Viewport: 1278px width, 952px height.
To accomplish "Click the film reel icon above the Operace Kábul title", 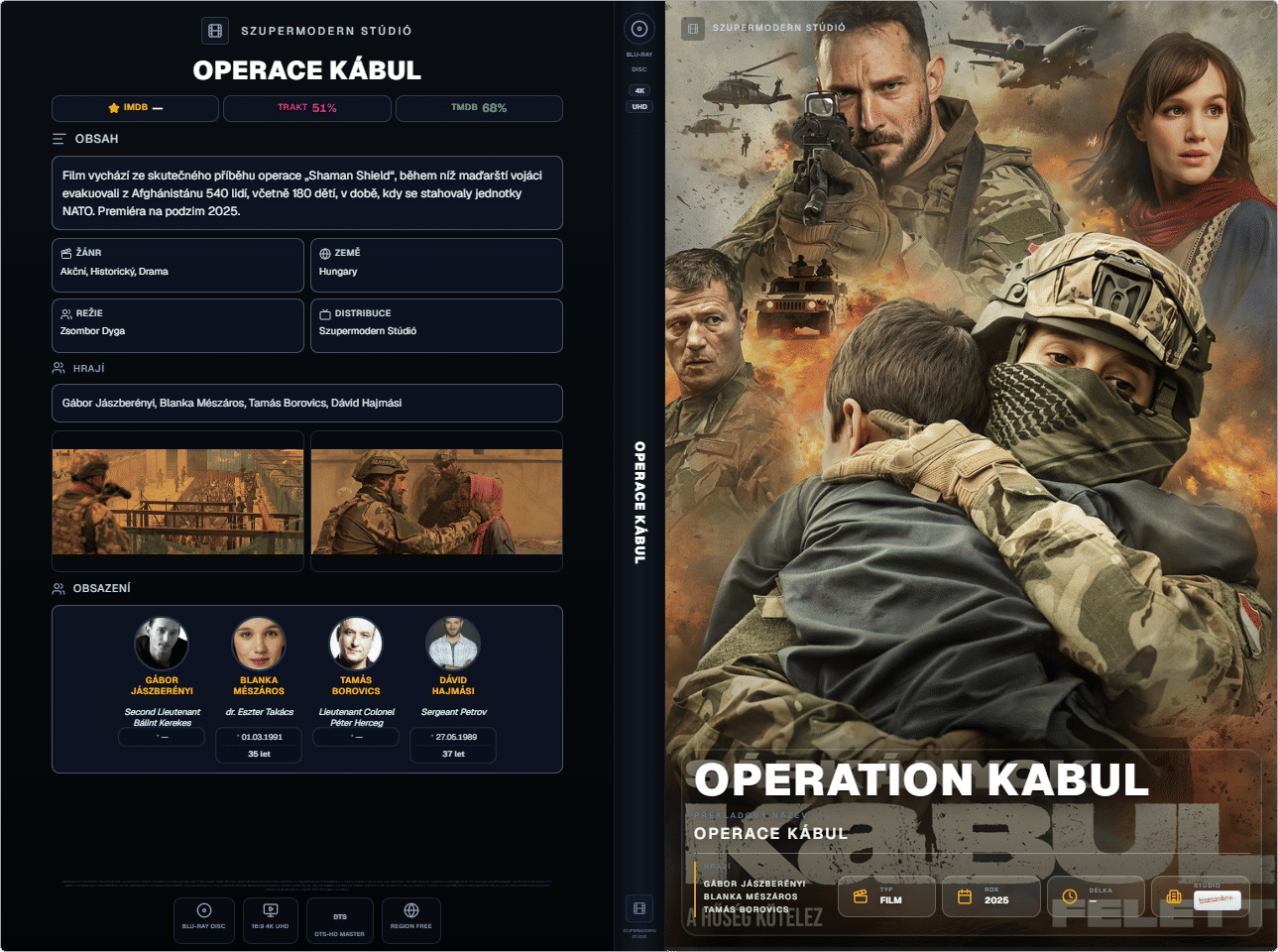I will pyautogui.click(x=215, y=31).
